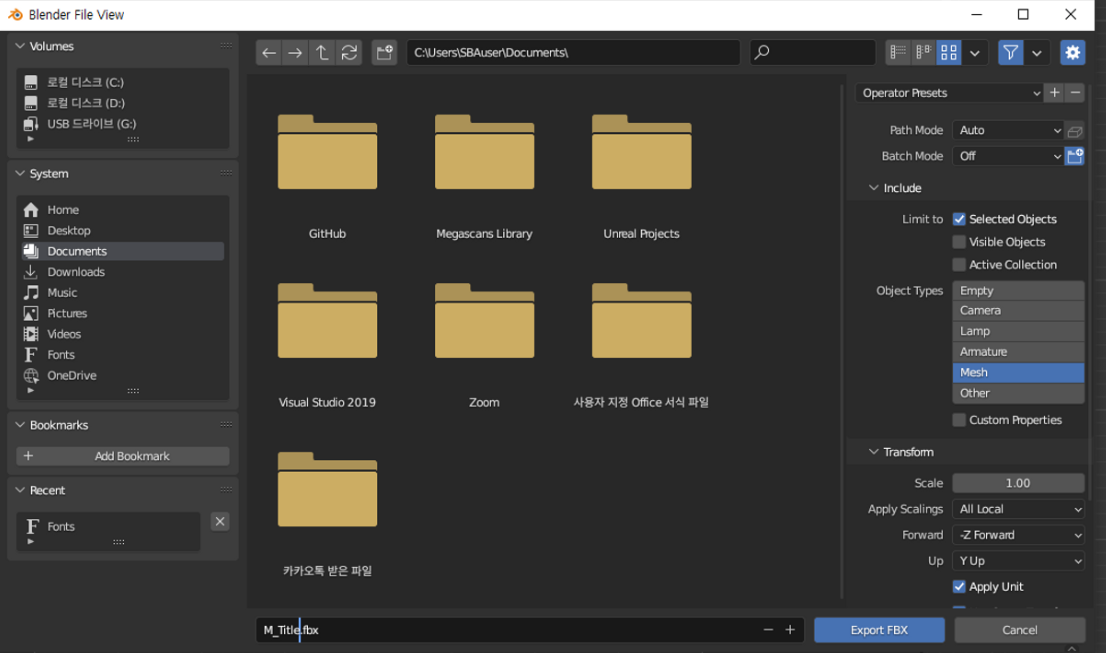Screen dimensions: 1106x653
Task: Click Export FBX button
Action: pyautogui.click(x=880, y=630)
